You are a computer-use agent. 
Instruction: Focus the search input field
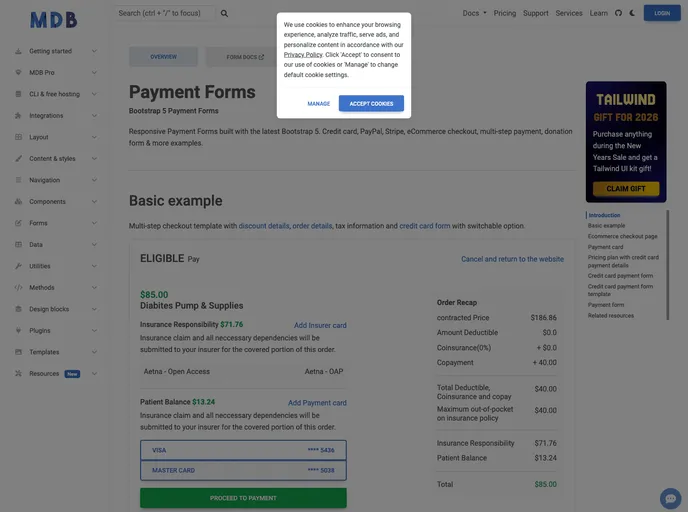[x=165, y=13]
